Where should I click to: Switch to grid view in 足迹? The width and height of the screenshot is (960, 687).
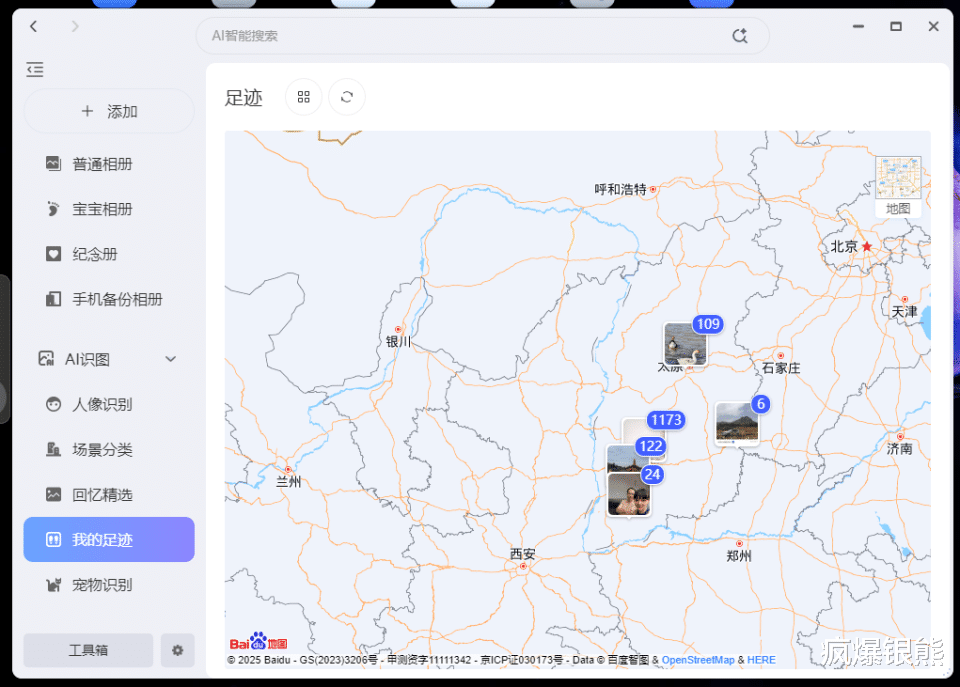pyautogui.click(x=304, y=97)
